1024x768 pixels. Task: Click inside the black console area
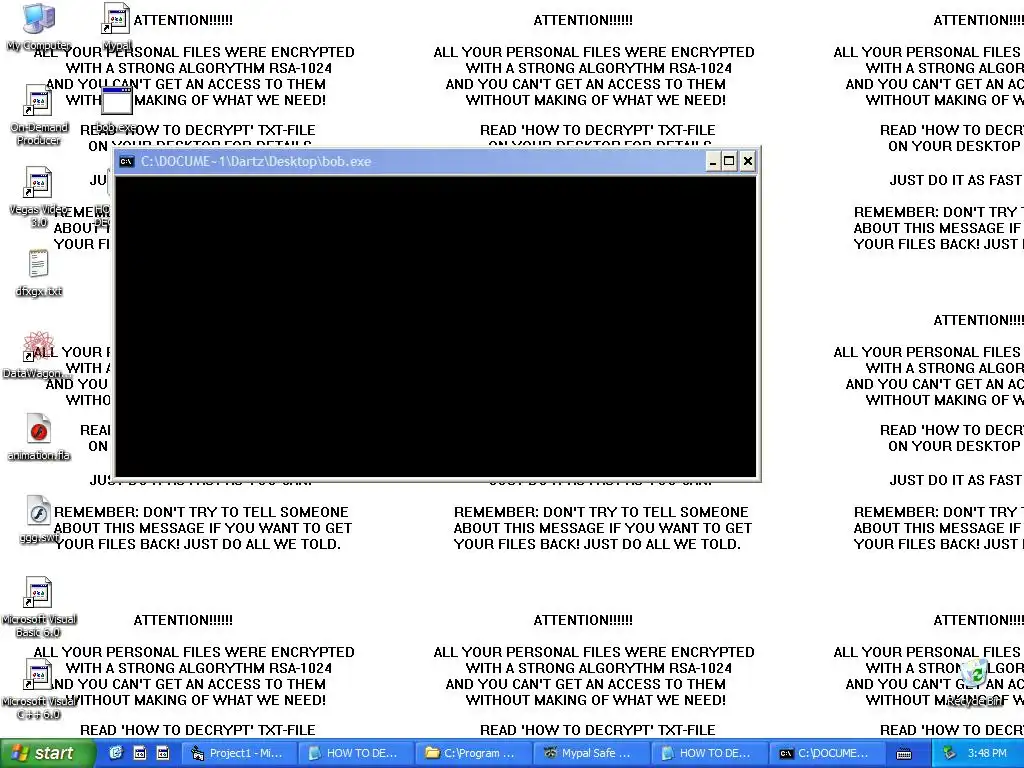tap(436, 326)
